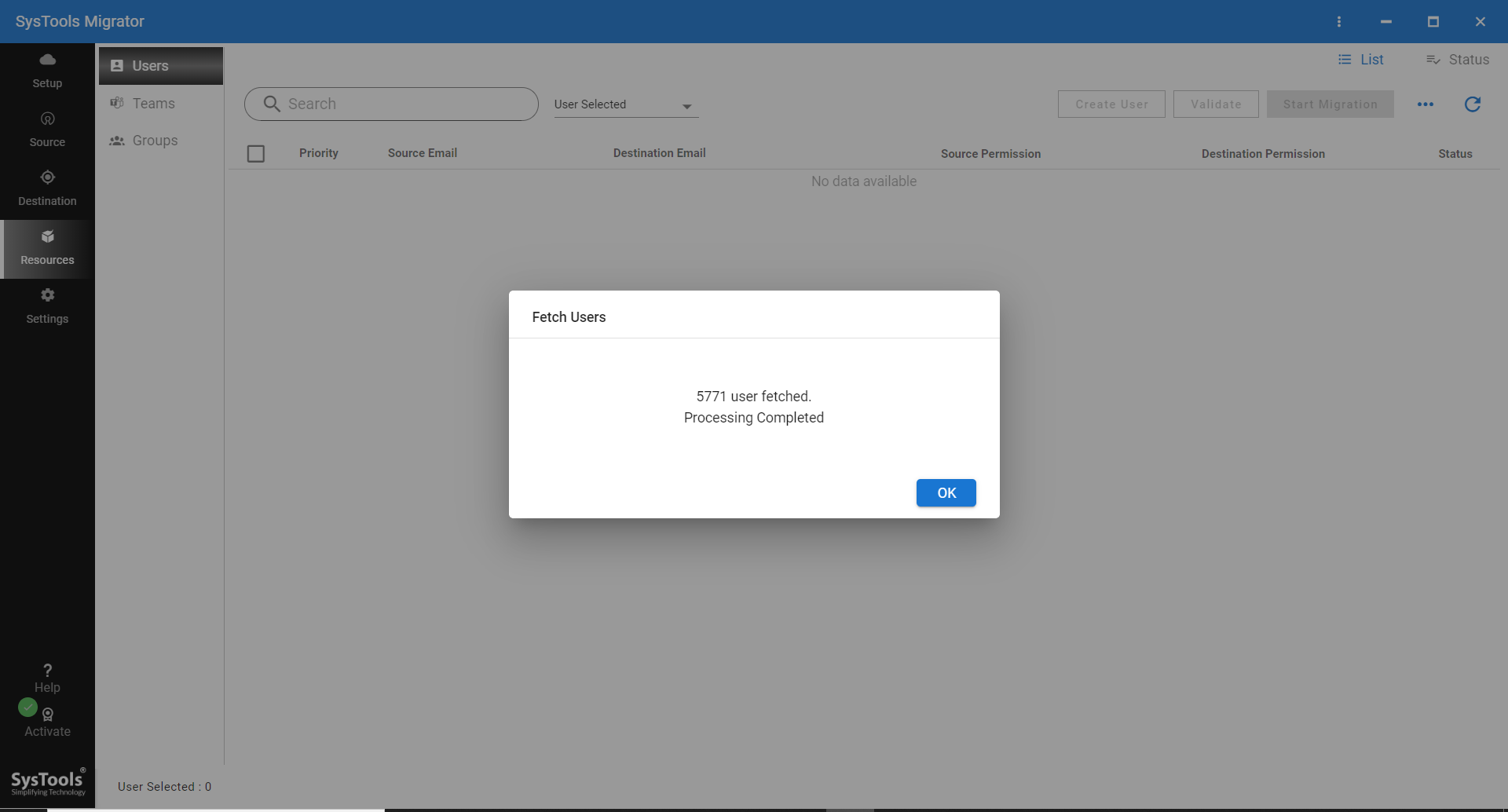Click the refresh users icon
This screenshot has width=1508, height=812.
click(x=1473, y=104)
